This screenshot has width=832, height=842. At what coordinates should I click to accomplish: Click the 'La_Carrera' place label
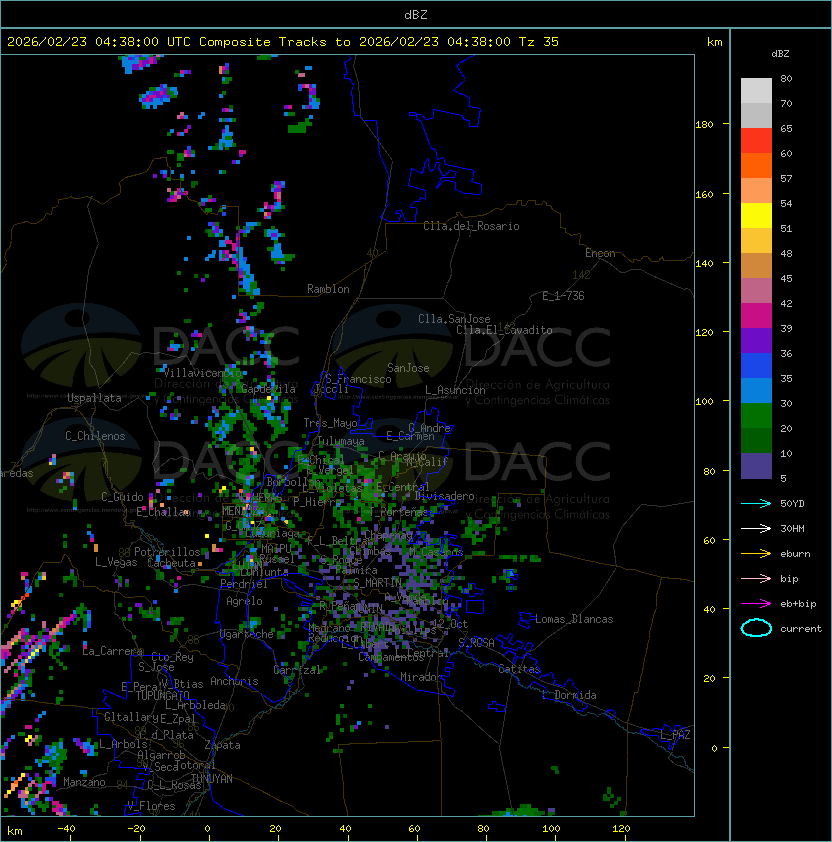(113, 651)
